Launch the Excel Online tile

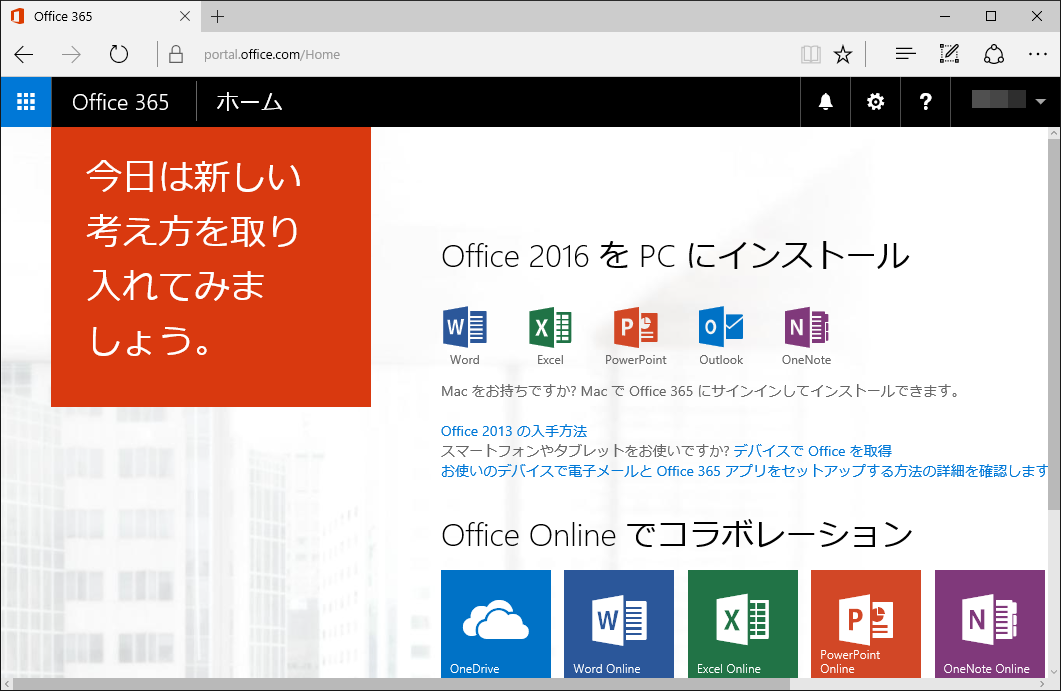pyautogui.click(x=743, y=623)
